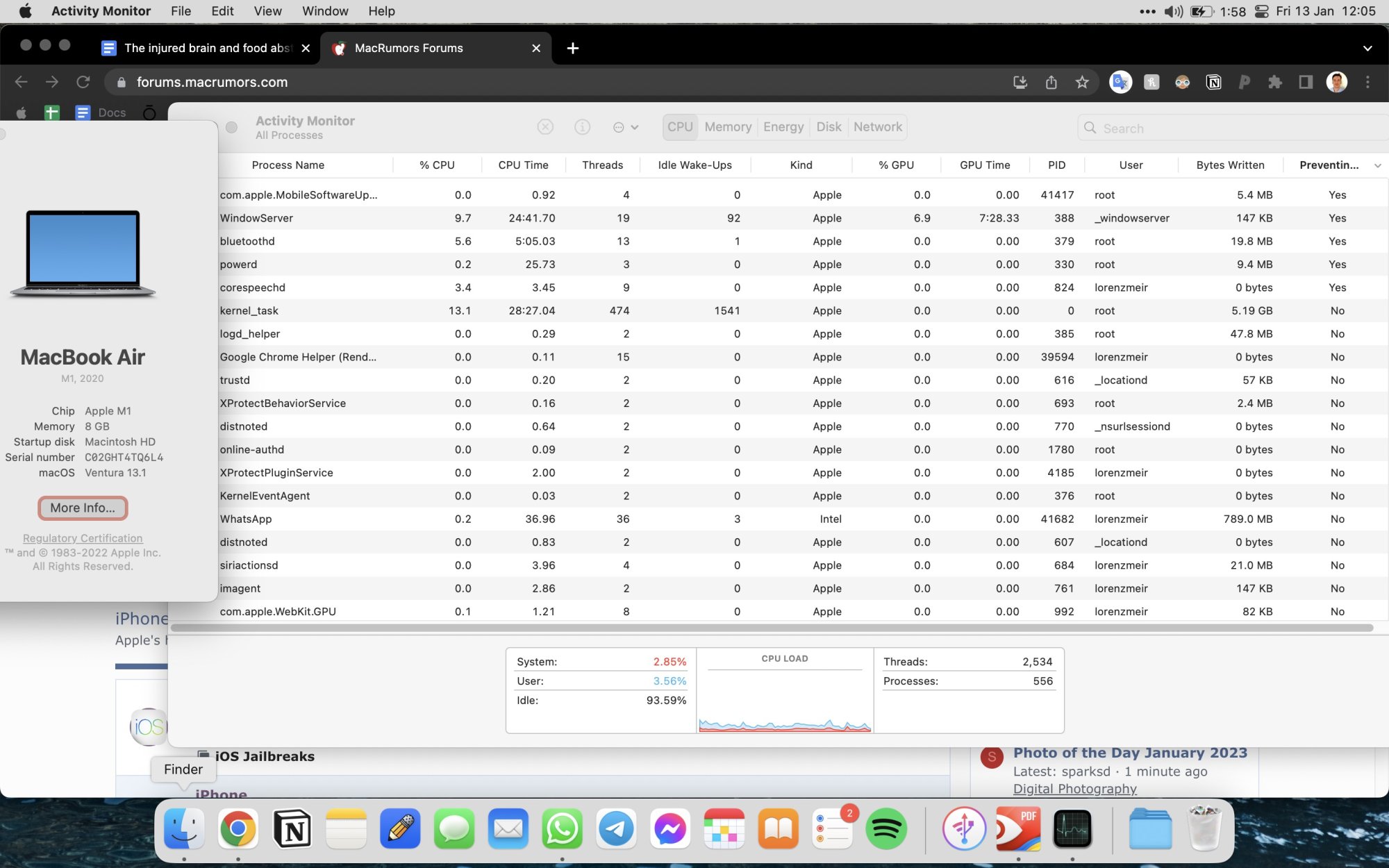Toggle sort direction chevron on Preventing column

click(x=1377, y=165)
